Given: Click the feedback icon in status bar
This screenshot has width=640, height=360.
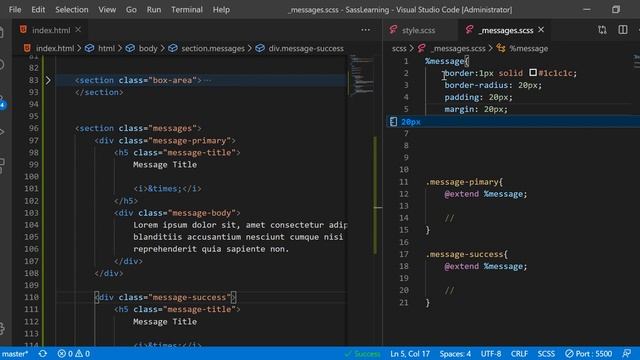Looking at the screenshot, I should pyautogui.click(x=627, y=353).
